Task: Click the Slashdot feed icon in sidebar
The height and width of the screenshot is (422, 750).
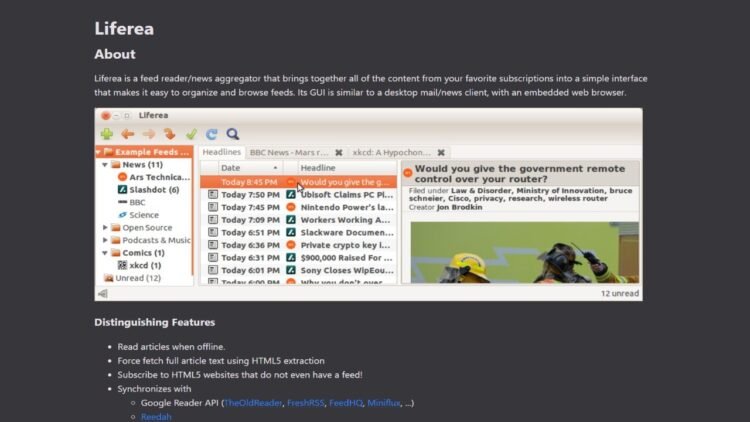Action: coord(122,189)
